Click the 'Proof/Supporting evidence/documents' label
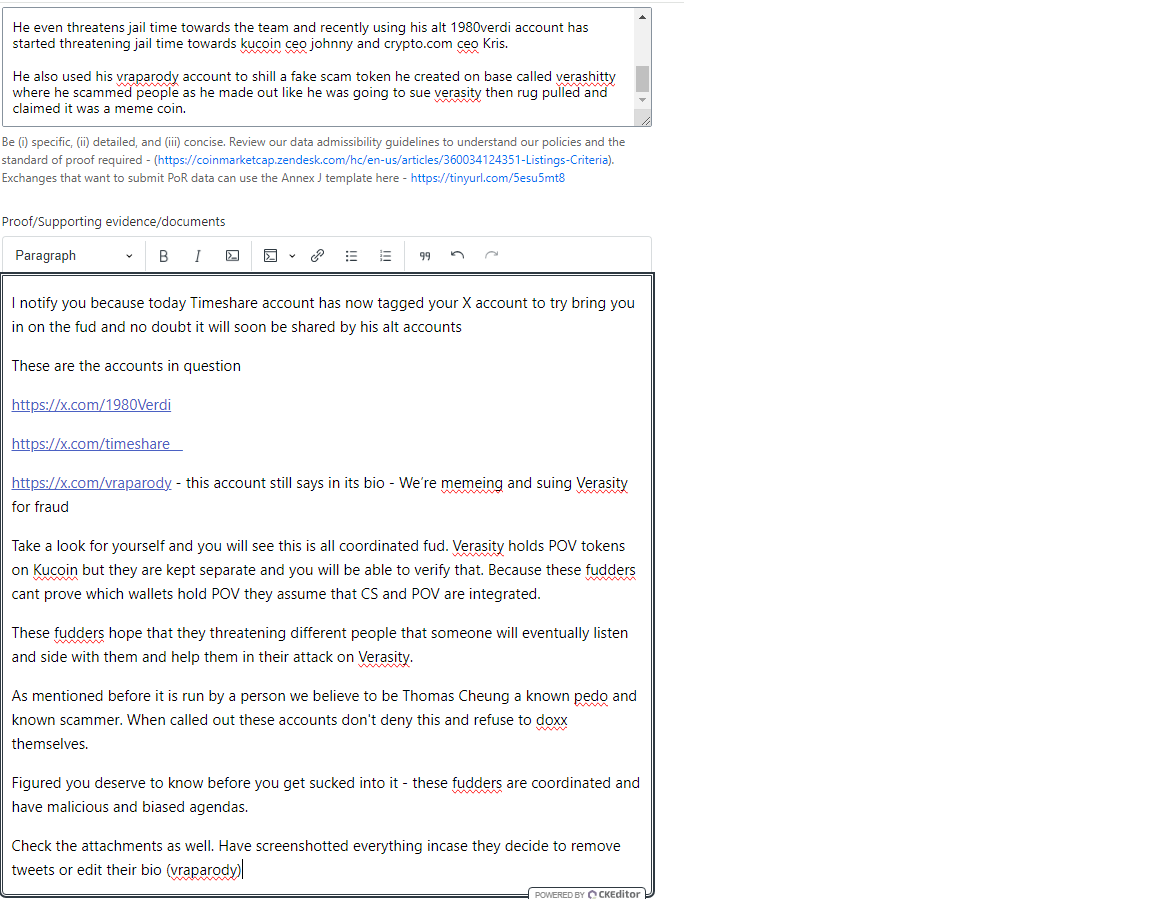 tap(114, 222)
